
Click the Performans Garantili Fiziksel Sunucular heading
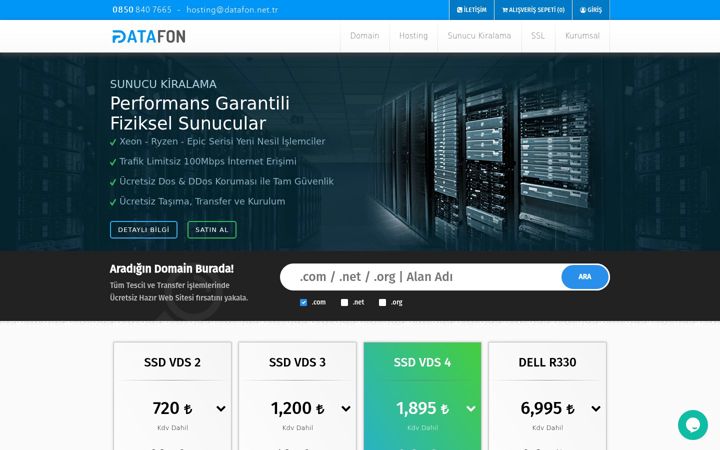coord(200,113)
